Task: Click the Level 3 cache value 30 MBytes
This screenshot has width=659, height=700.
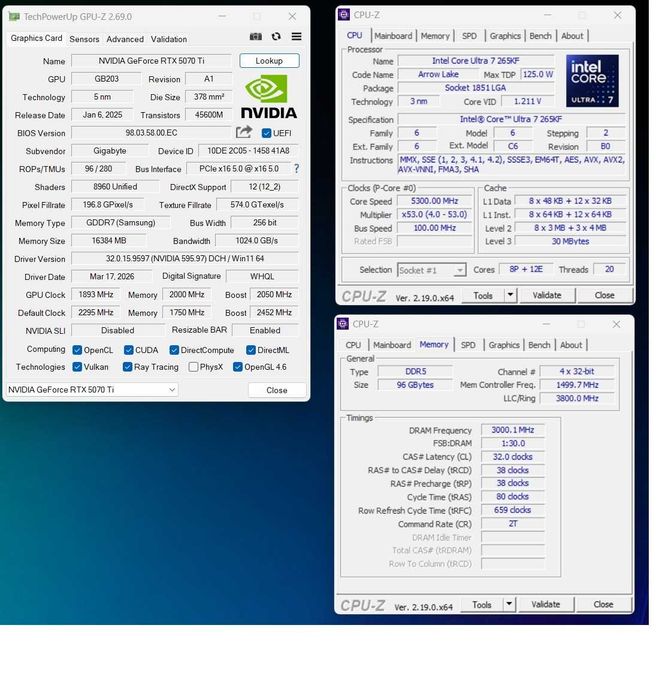Action: pos(570,241)
